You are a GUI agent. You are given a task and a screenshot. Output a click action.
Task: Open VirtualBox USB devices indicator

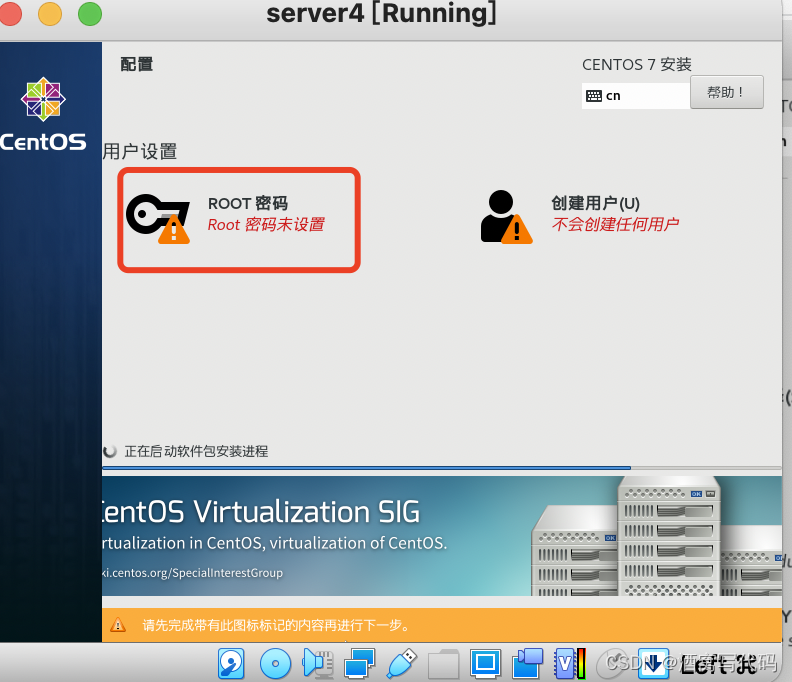click(x=402, y=663)
